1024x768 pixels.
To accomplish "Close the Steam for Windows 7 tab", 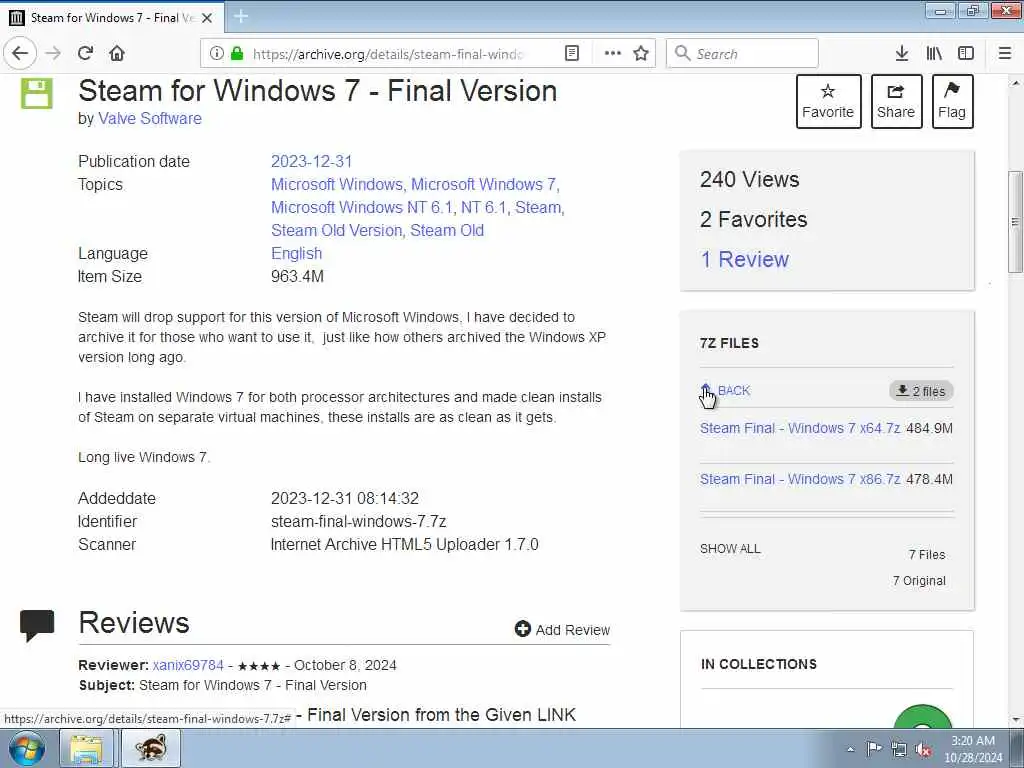I will point(207,18).
